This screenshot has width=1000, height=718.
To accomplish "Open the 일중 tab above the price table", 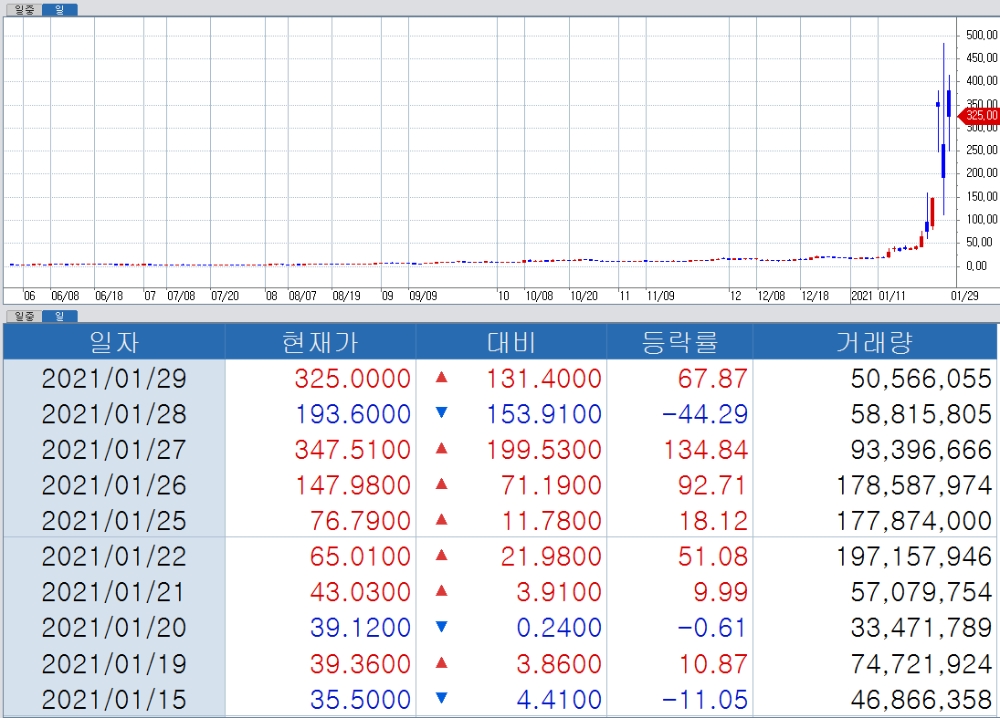I will 23,316.
